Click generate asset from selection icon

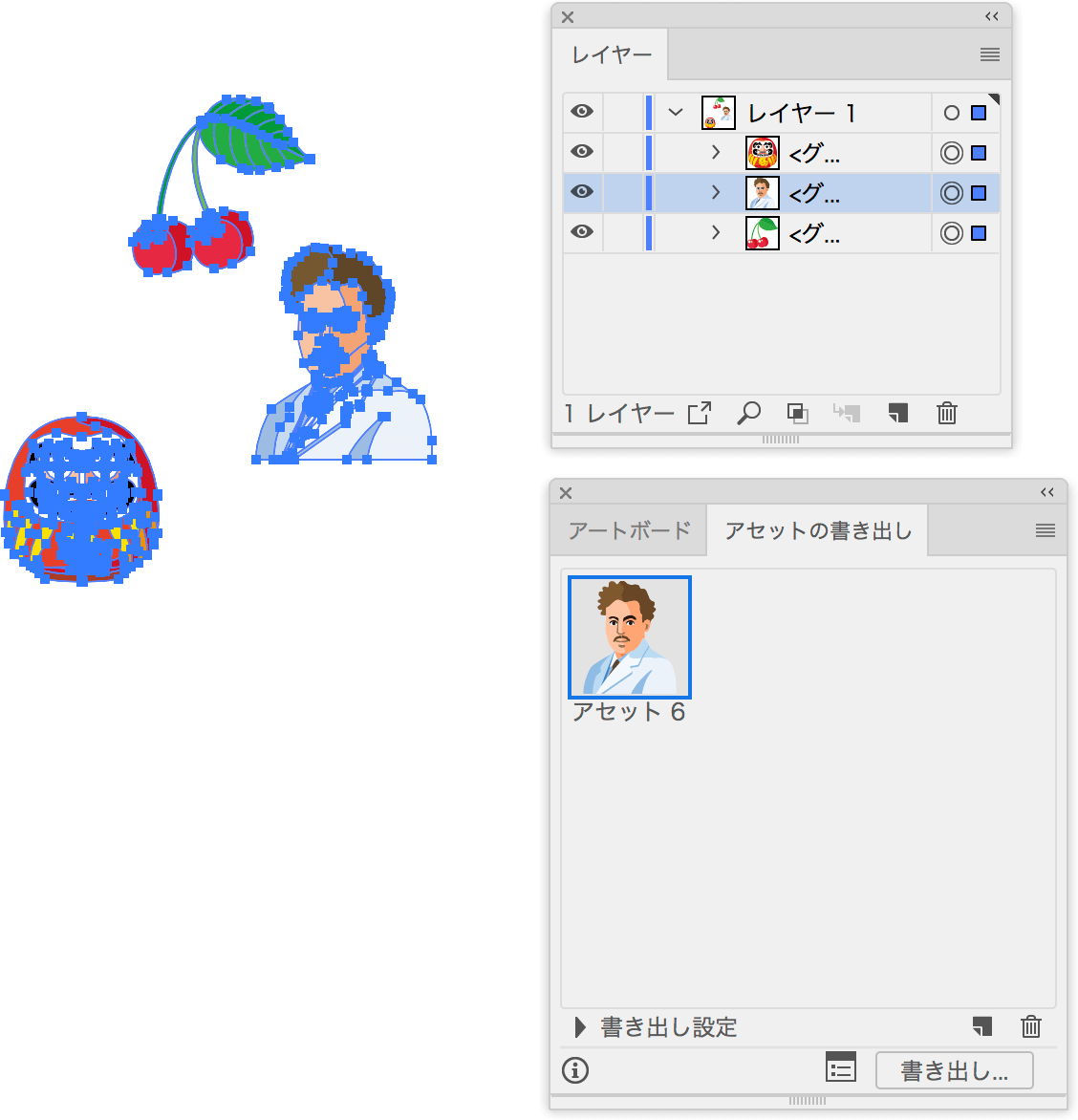click(x=982, y=1027)
